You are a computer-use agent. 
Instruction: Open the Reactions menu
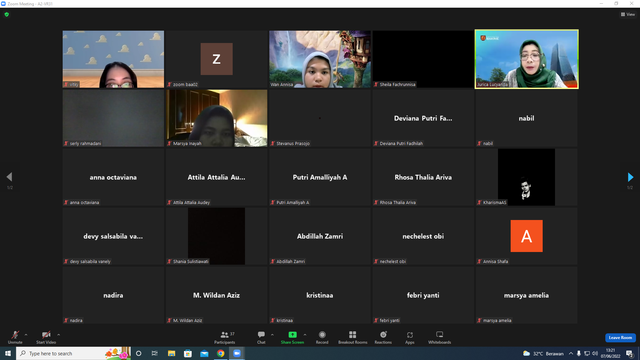click(x=383, y=337)
